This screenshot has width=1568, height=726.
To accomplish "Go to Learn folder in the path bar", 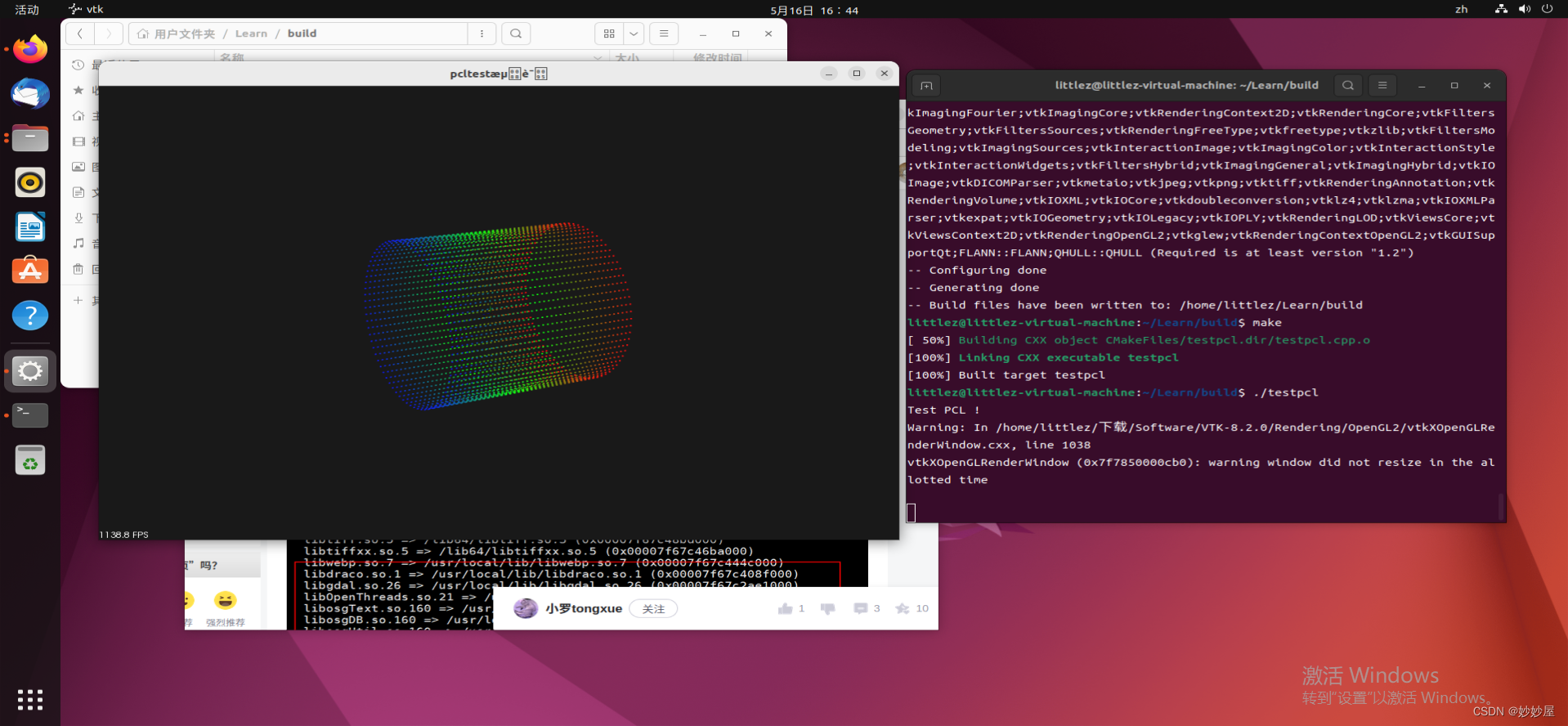I will pyautogui.click(x=251, y=34).
